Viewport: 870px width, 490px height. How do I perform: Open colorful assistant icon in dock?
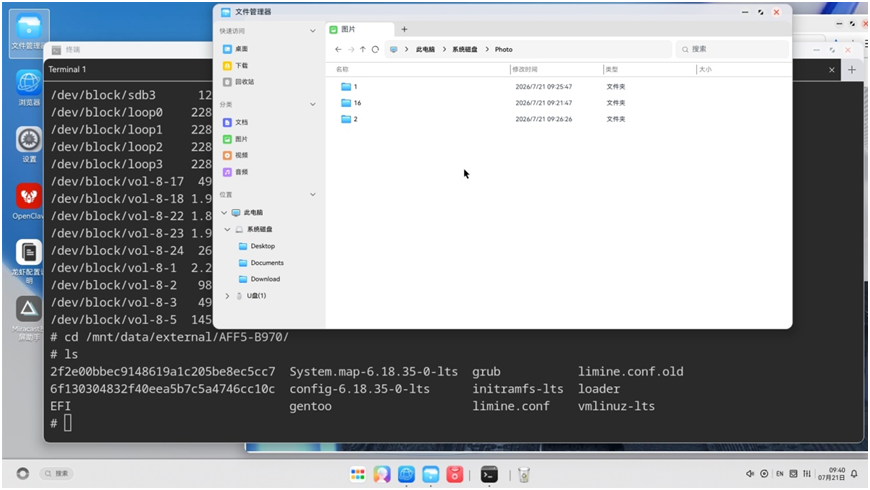pos(382,474)
